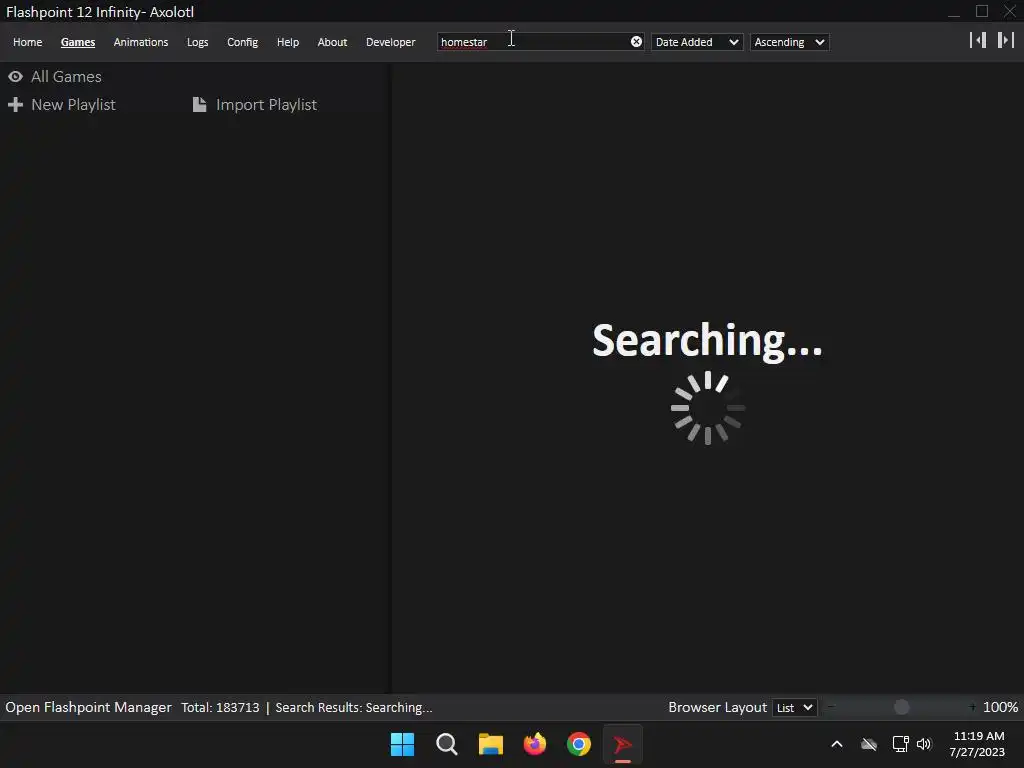Viewport: 1024px width, 768px height.
Task: Launch Chrome from the taskbar
Action: 579,744
